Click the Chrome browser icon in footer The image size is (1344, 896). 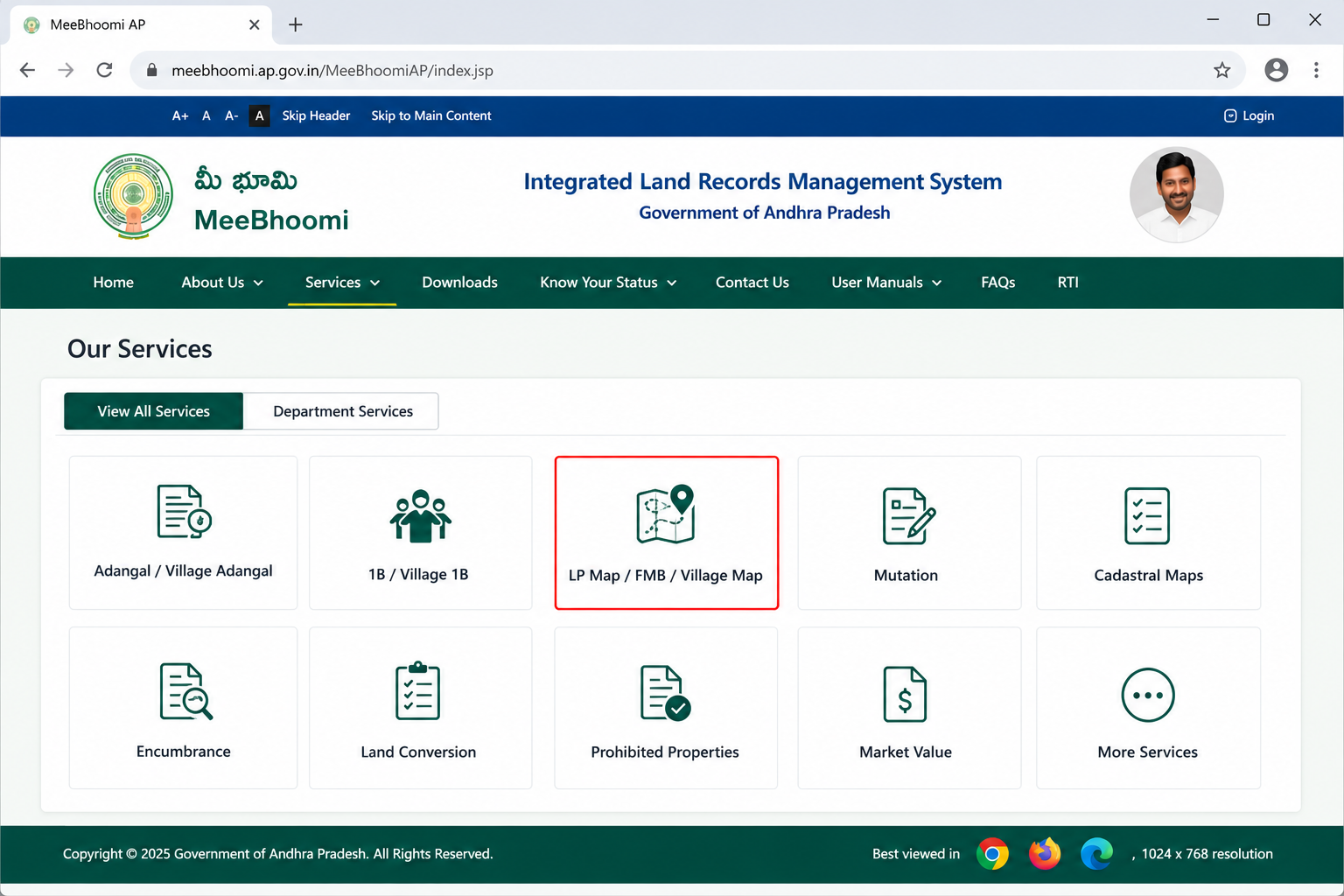[992, 854]
